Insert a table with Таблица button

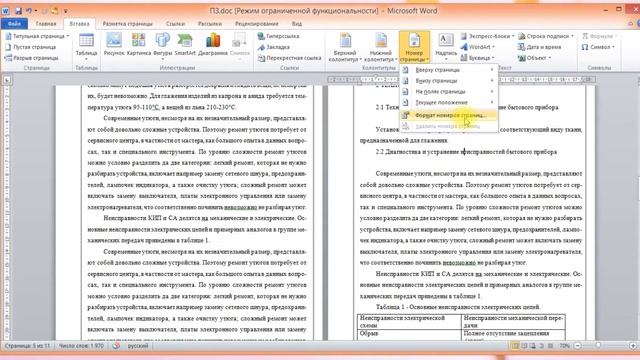click(x=86, y=47)
